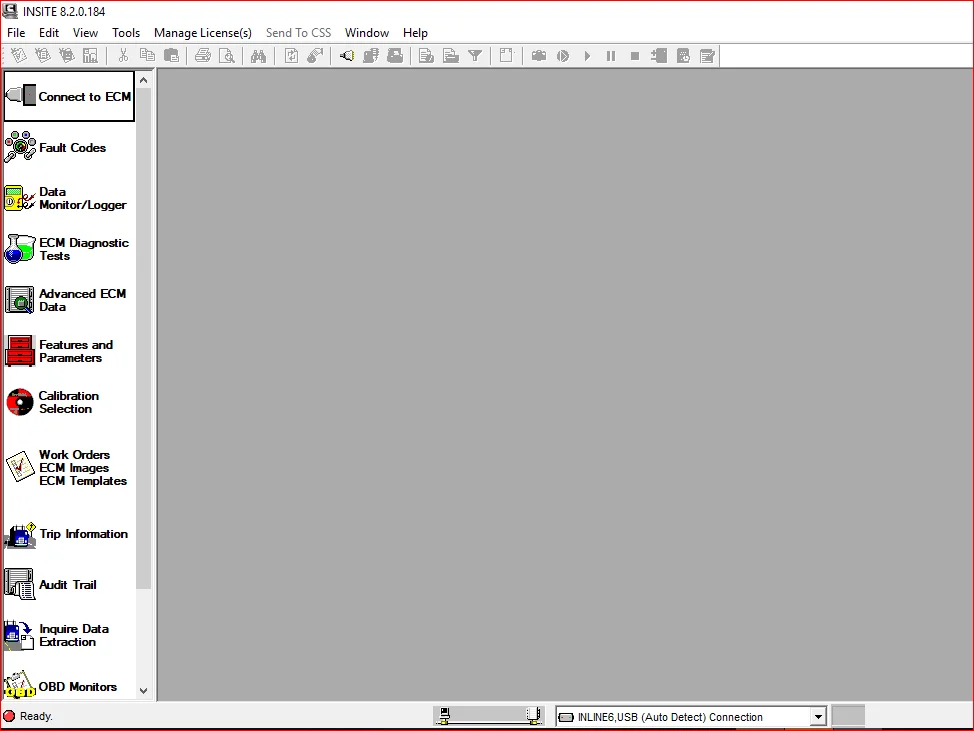Select ECM Diagnostic Tests flask icon
Viewport: 974px width, 731px height.
[20, 249]
